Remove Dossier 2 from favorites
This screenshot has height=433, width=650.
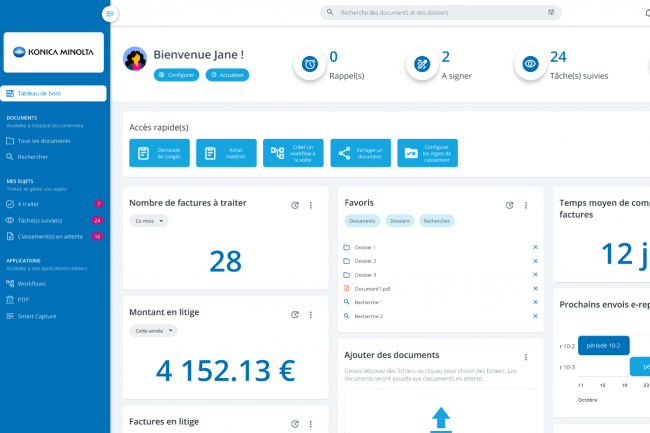click(535, 261)
